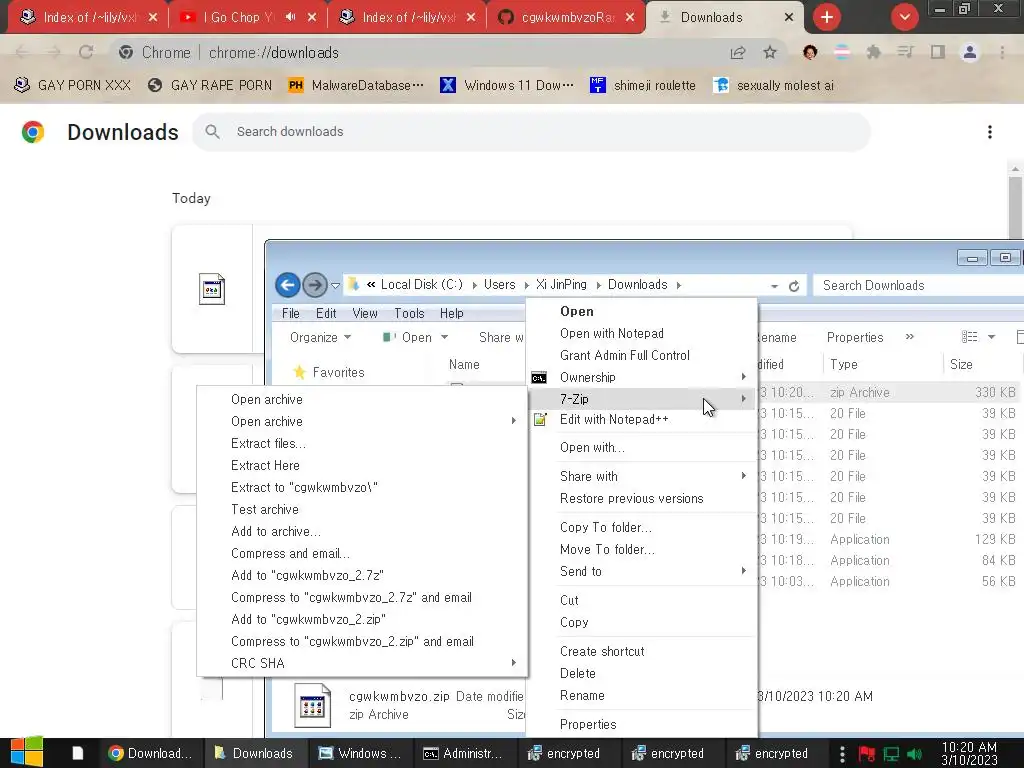Click the Users breadcrumb in the address bar

[x=500, y=285]
